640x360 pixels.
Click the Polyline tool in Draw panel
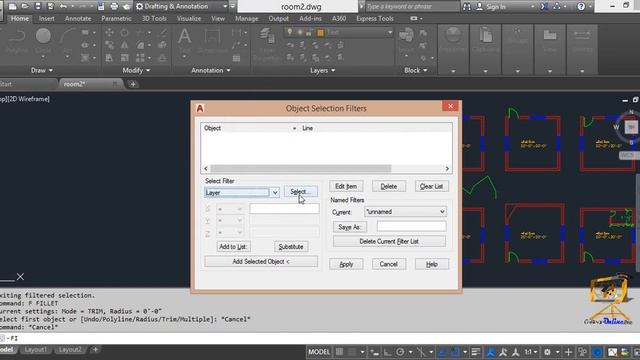click(x=16, y=41)
